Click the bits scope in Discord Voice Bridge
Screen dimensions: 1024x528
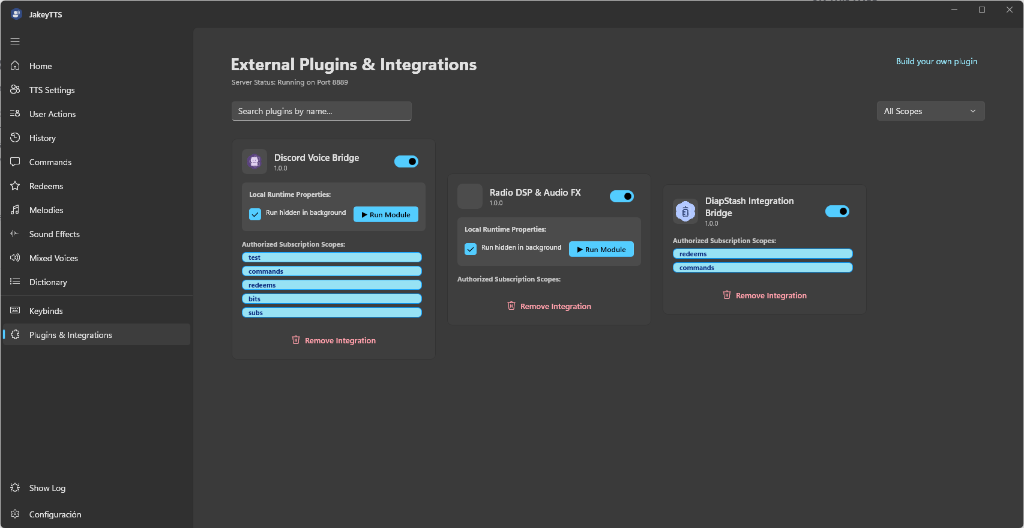tap(332, 299)
